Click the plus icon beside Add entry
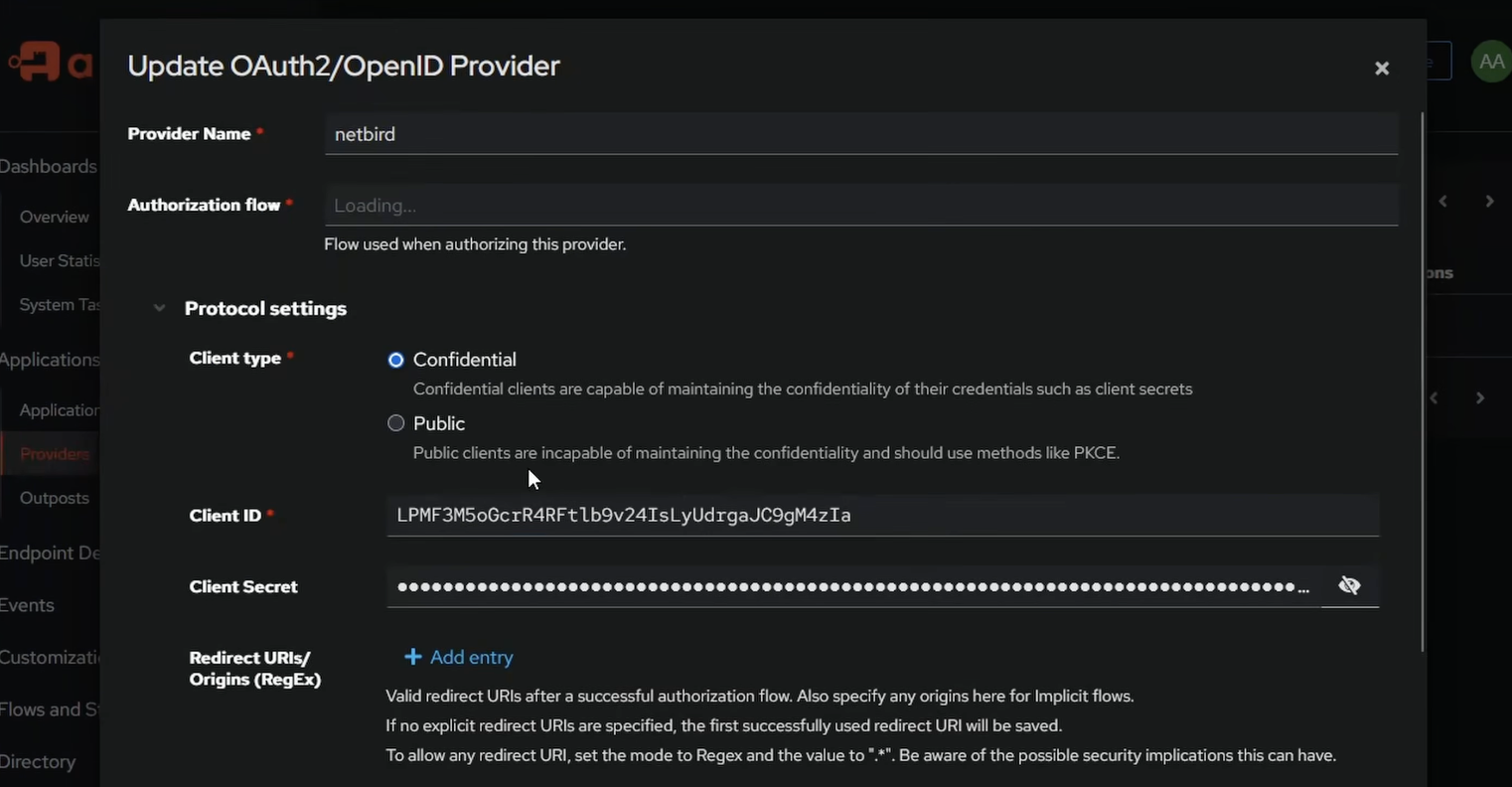1512x787 pixels. pos(412,656)
